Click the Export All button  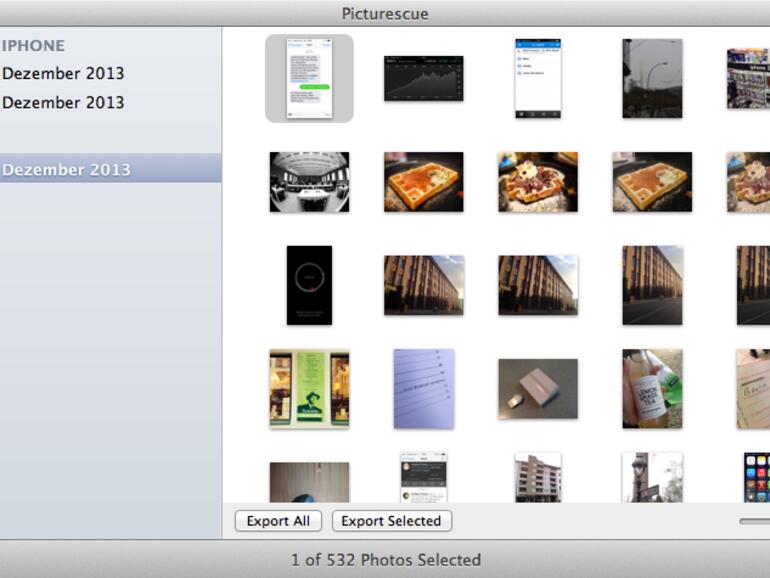pos(278,521)
